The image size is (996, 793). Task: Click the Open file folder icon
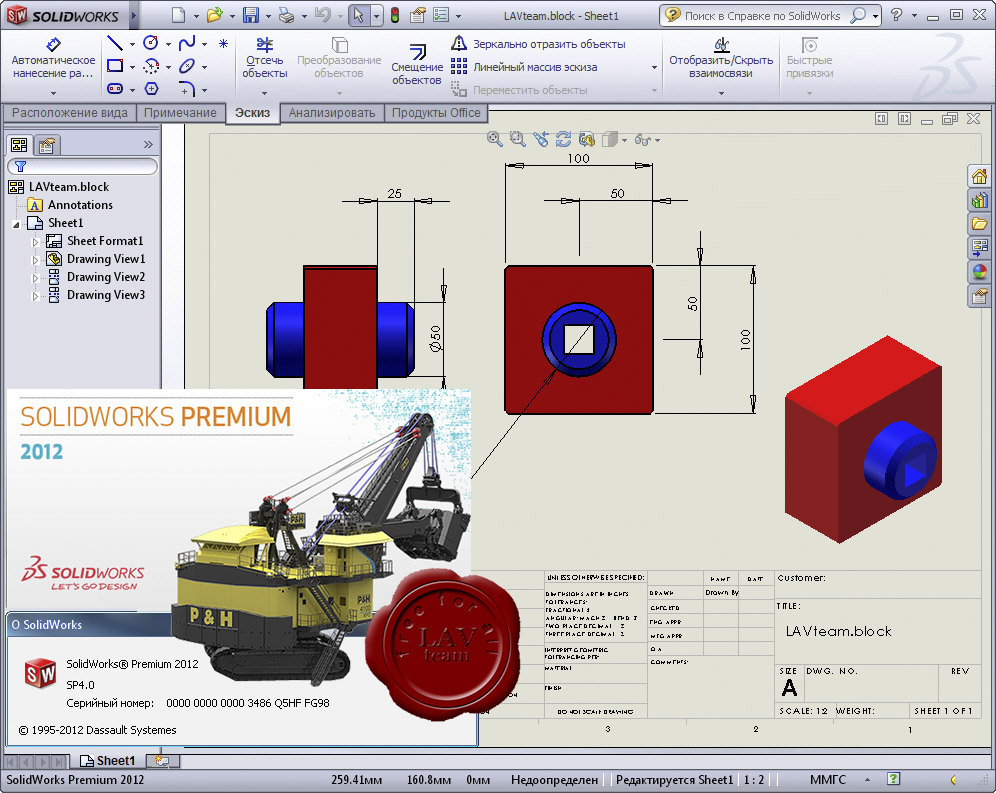pos(215,15)
